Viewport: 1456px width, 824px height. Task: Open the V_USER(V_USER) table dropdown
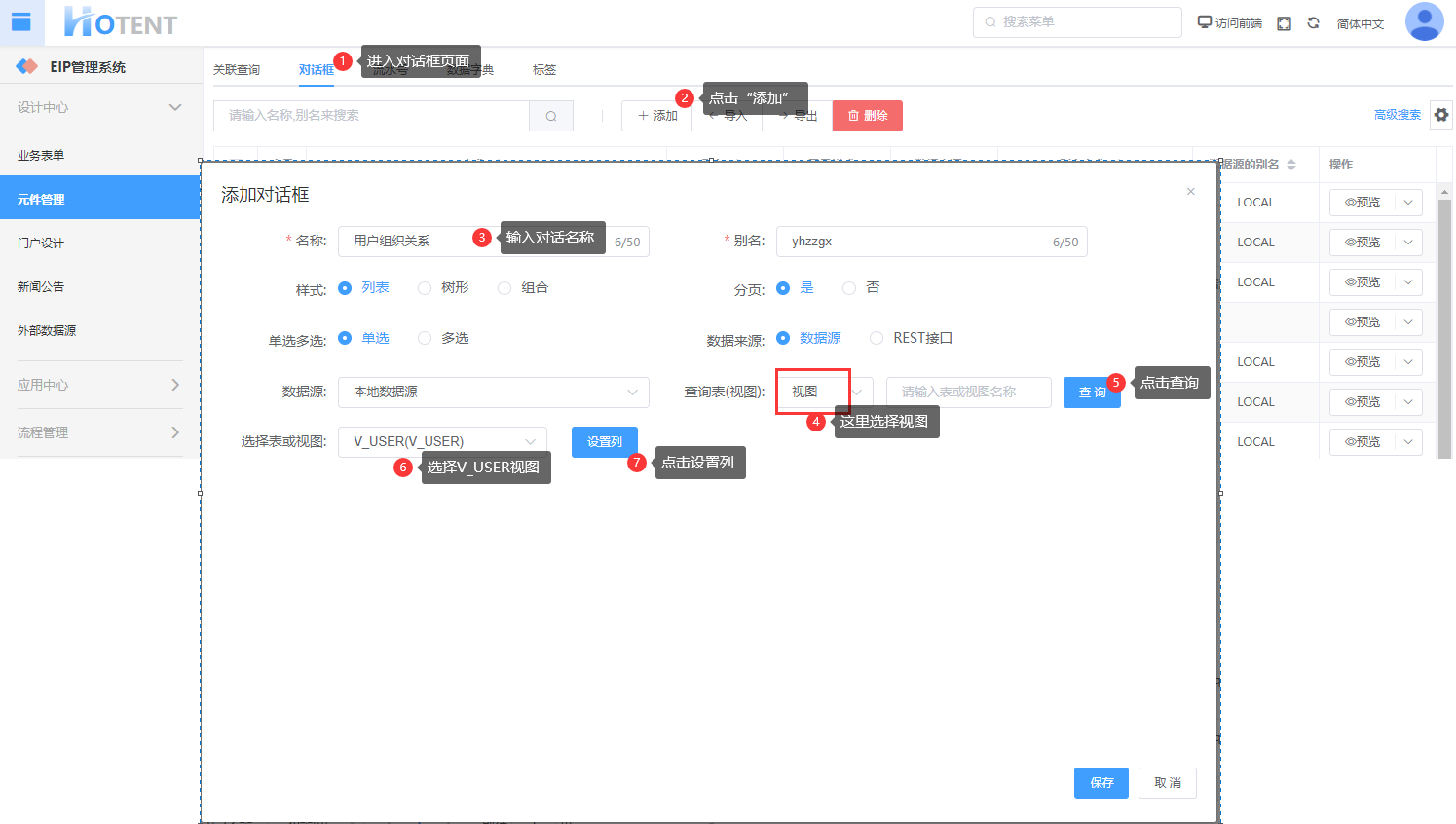442,441
